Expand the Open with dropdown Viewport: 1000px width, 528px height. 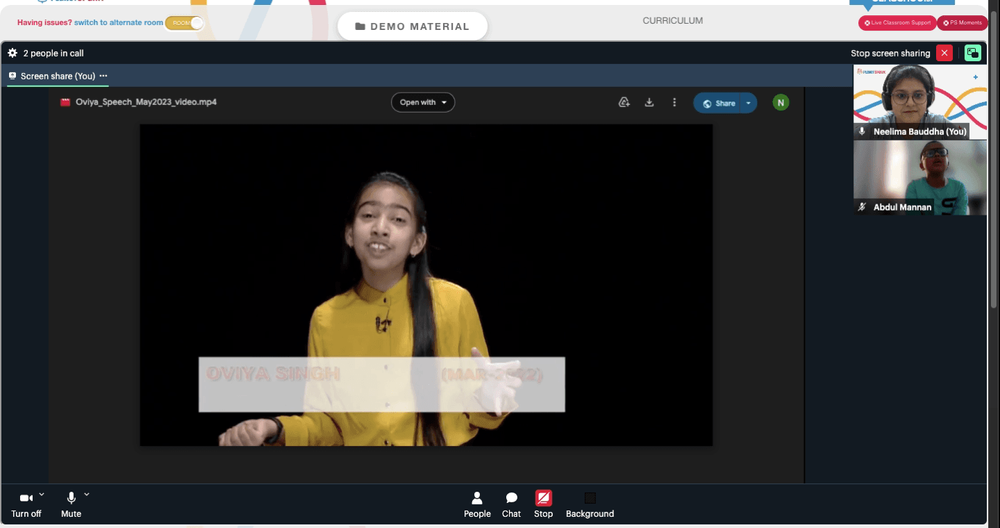click(423, 102)
